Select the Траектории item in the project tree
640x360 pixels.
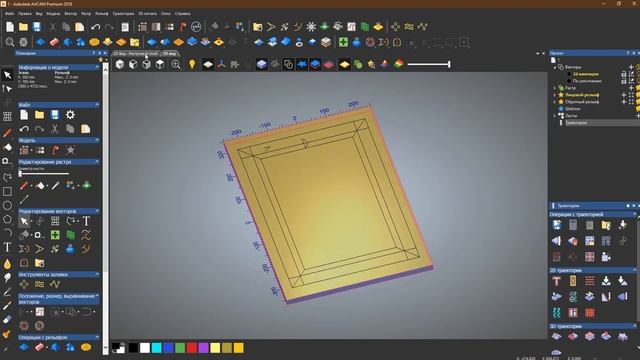pyautogui.click(x=576, y=122)
